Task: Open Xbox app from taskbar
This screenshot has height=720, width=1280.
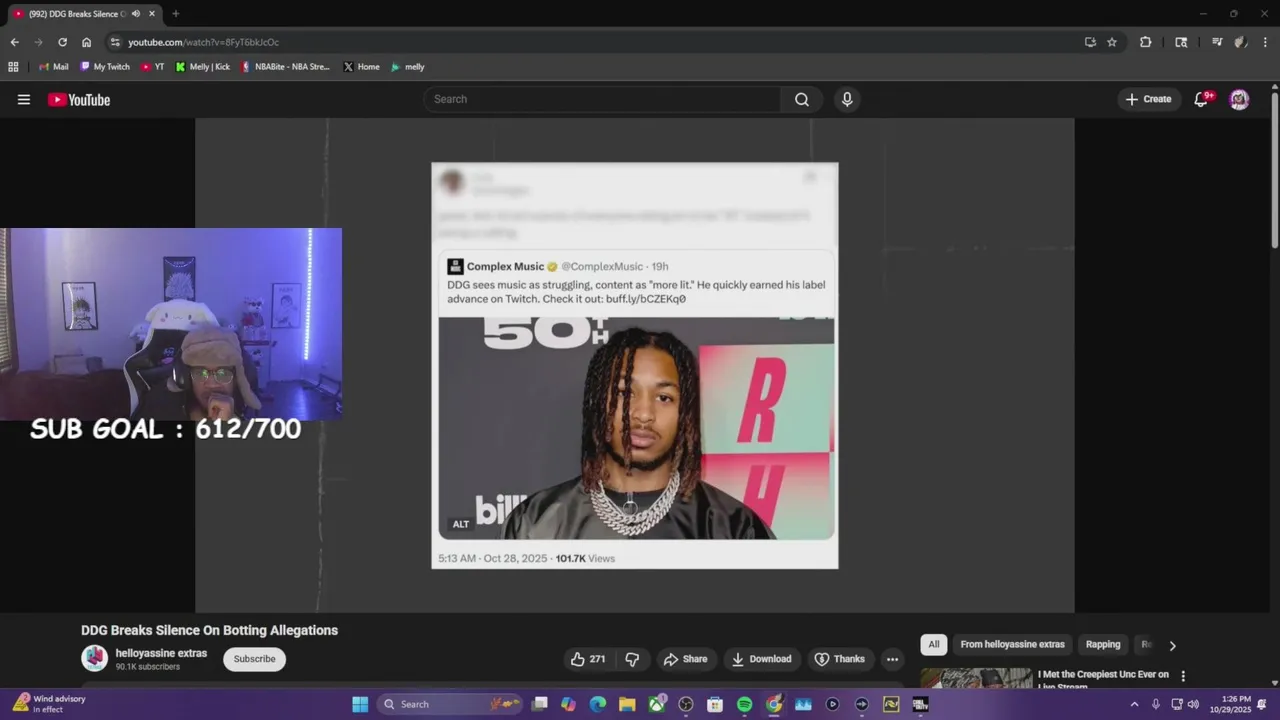Action: [x=656, y=704]
